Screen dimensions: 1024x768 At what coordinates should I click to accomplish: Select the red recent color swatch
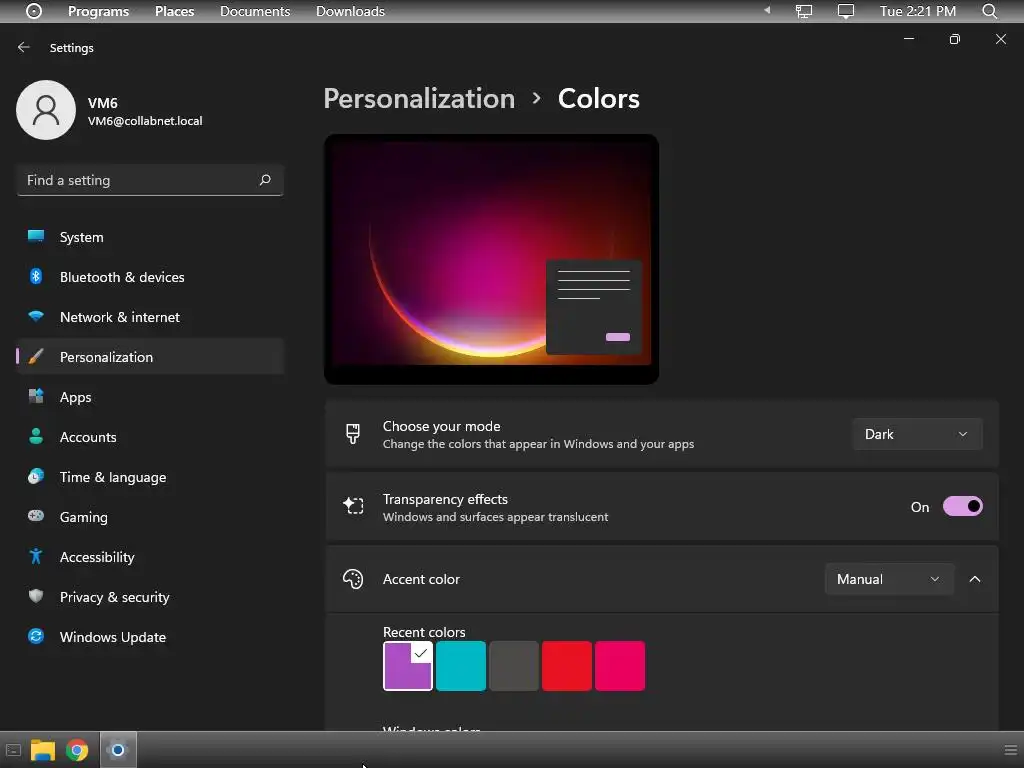[567, 665]
